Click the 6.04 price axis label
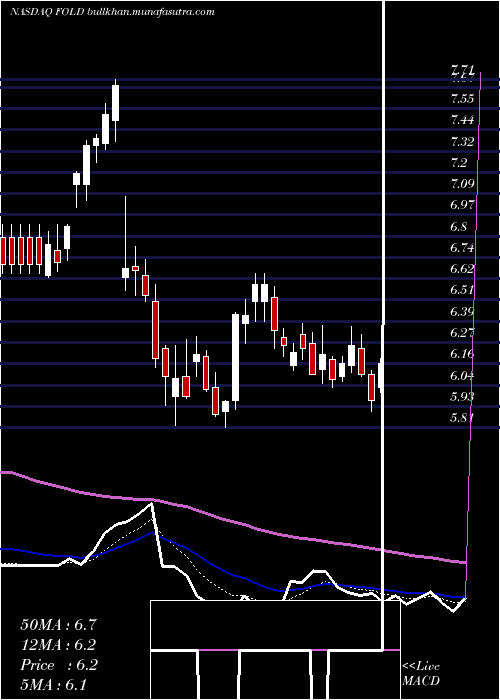 tap(462, 375)
